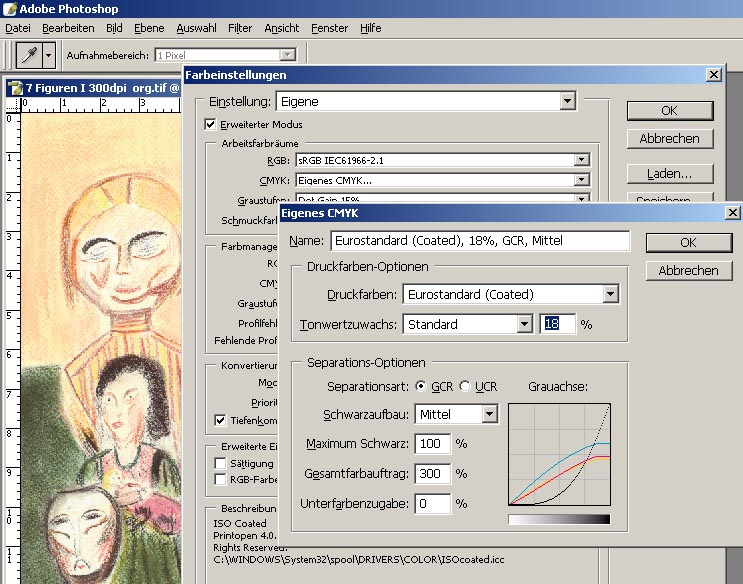Expand the Aufnahmebereich dropdown
This screenshot has height=584, width=743.
[x=287, y=55]
